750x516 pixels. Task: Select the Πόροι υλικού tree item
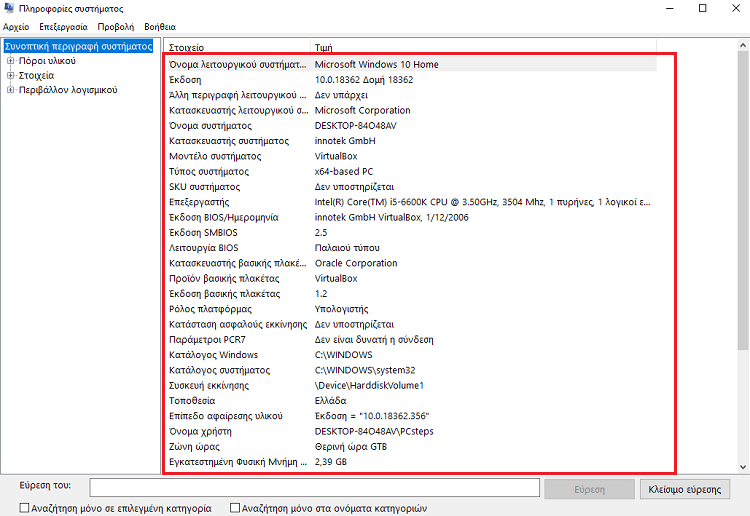[47, 61]
